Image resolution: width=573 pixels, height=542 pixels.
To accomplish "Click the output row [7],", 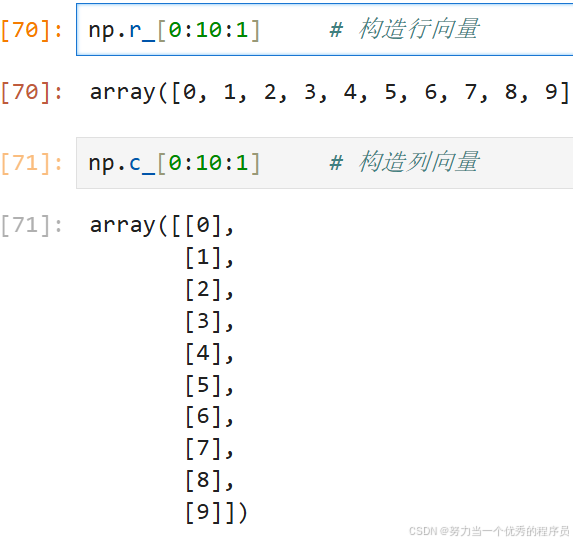I will tap(209, 448).
